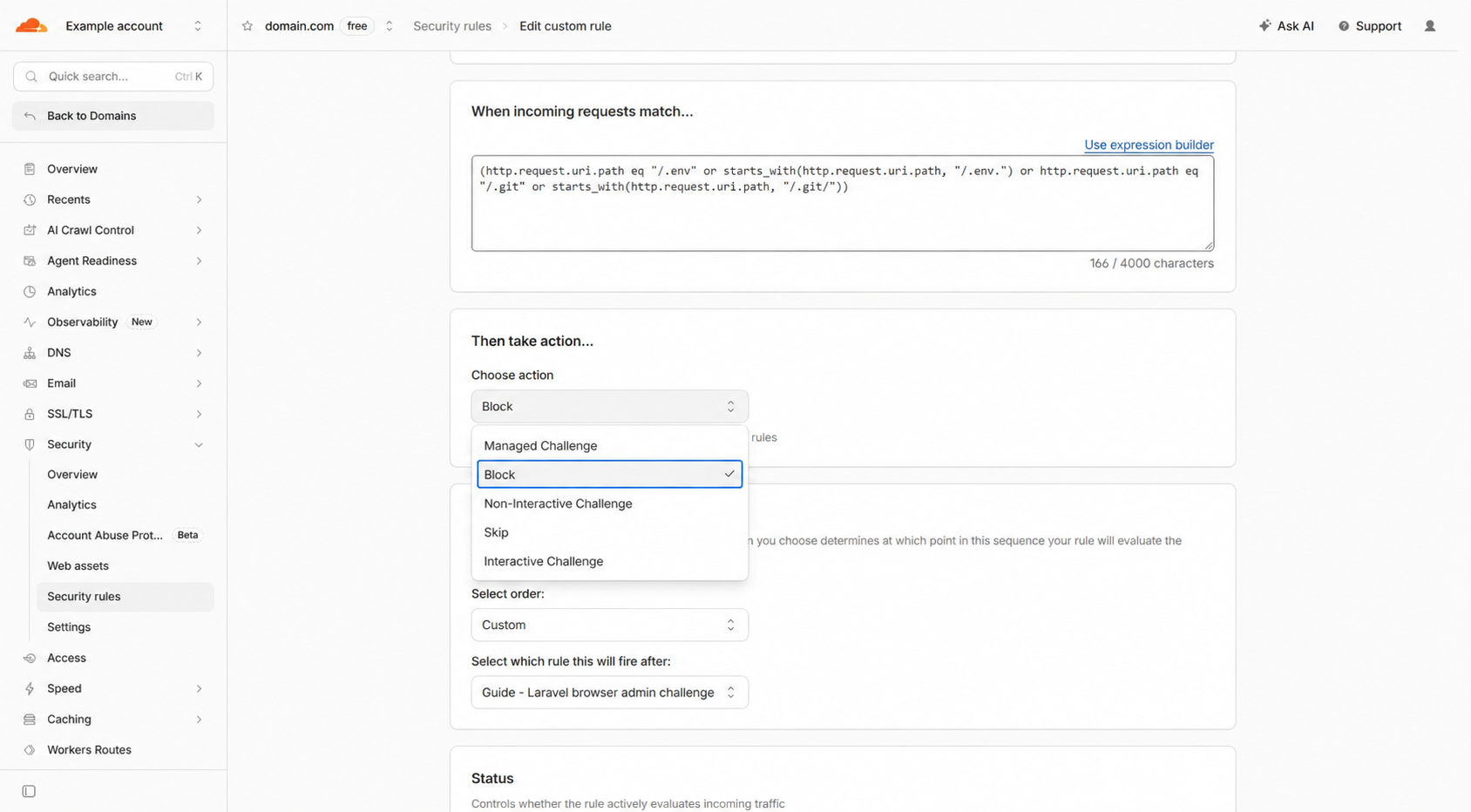Open the Choose action Block dropdown

pyautogui.click(x=609, y=407)
